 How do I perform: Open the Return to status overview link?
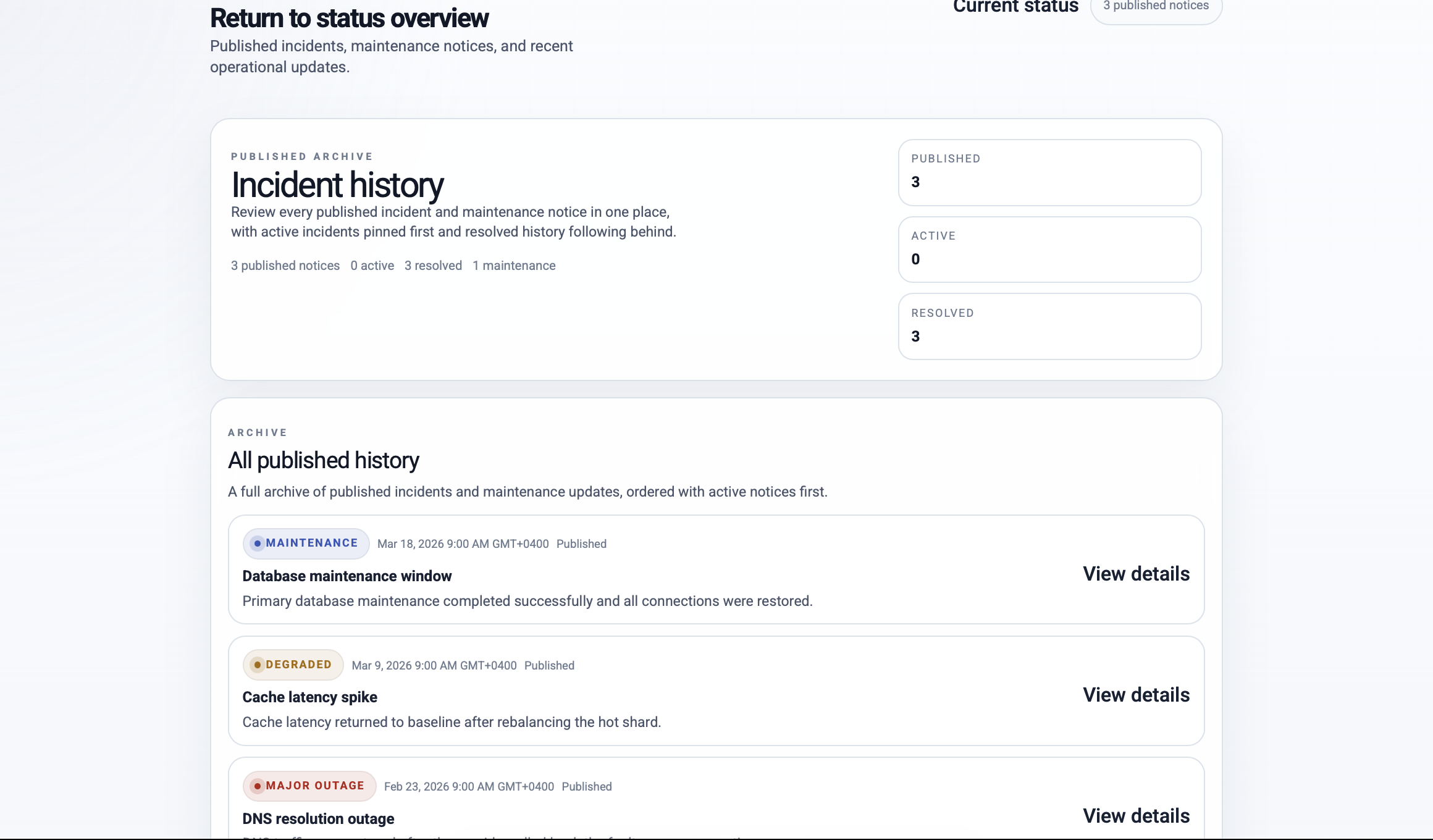(x=349, y=18)
